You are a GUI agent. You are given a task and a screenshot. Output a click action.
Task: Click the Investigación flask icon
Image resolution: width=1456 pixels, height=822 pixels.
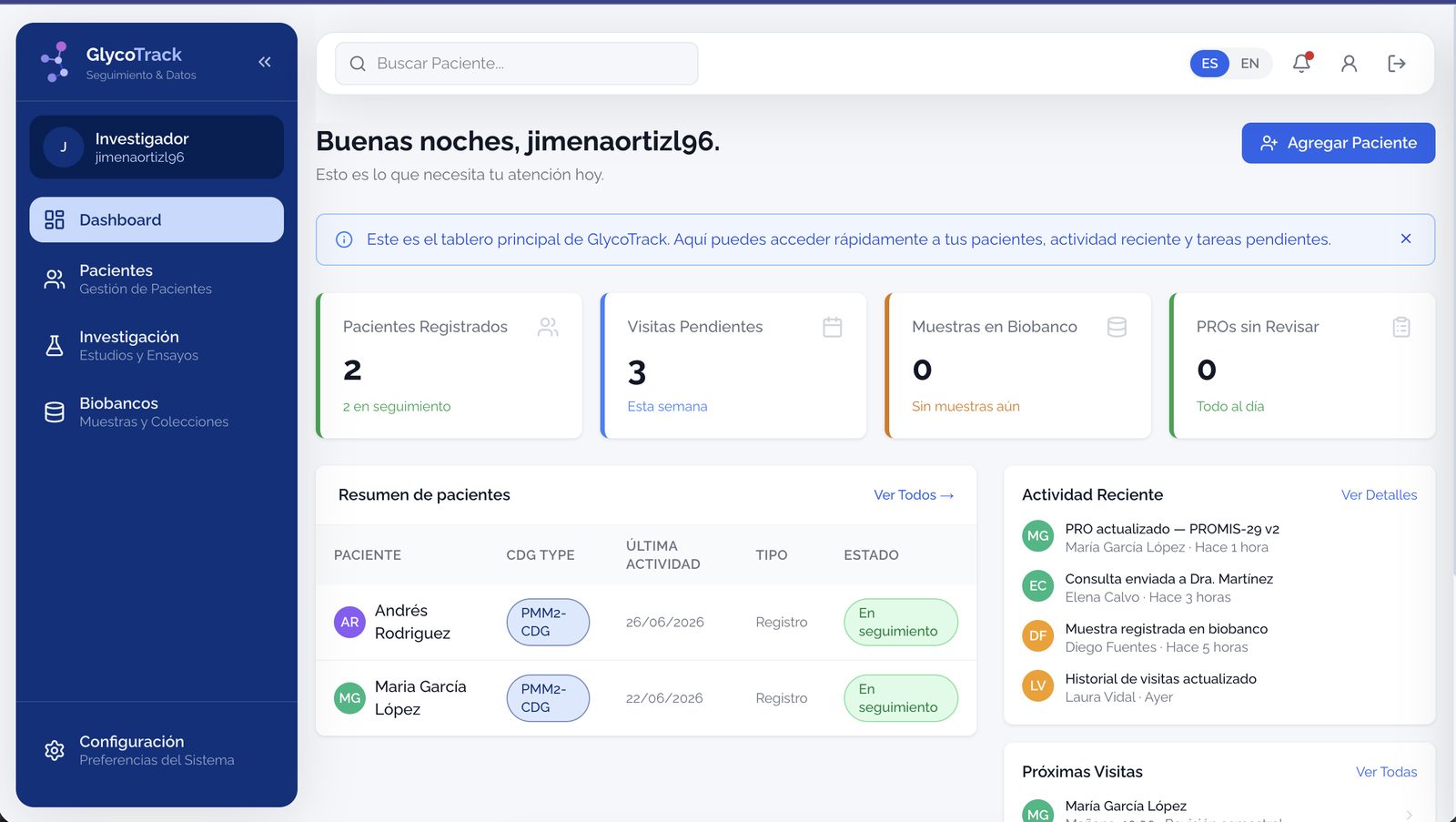point(55,346)
